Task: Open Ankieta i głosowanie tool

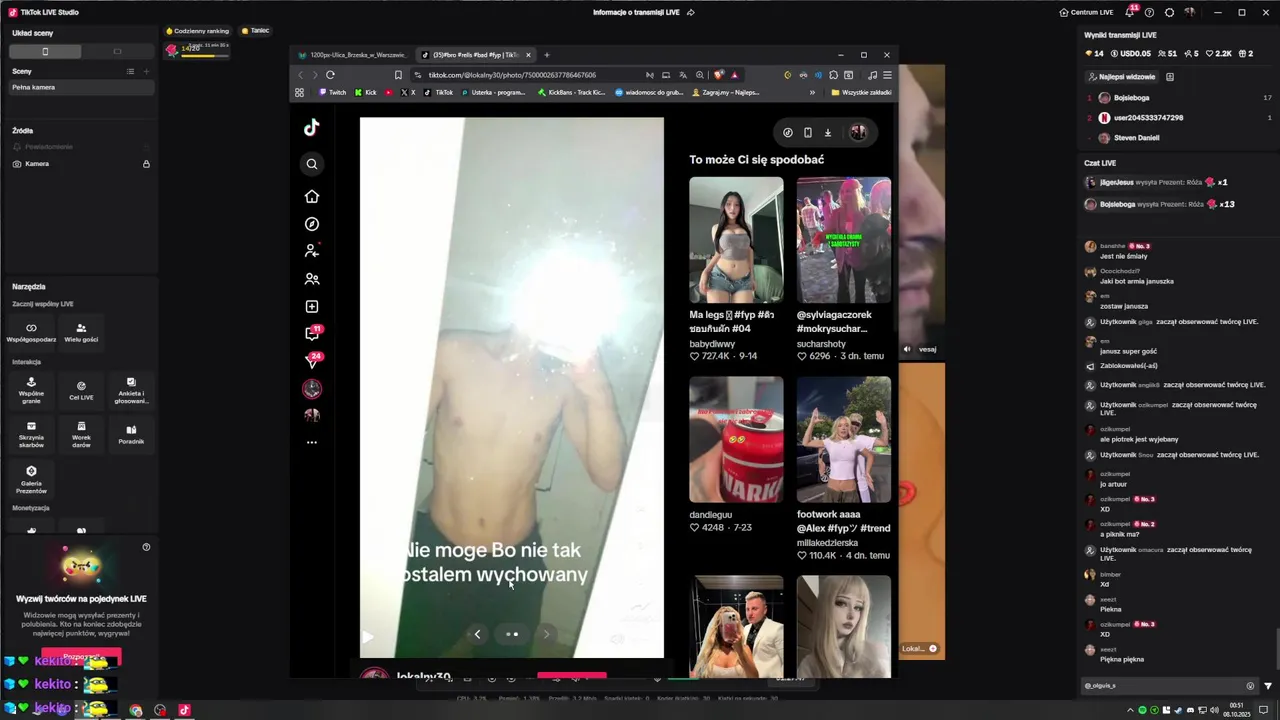Action: pyautogui.click(x=131, y=390)
